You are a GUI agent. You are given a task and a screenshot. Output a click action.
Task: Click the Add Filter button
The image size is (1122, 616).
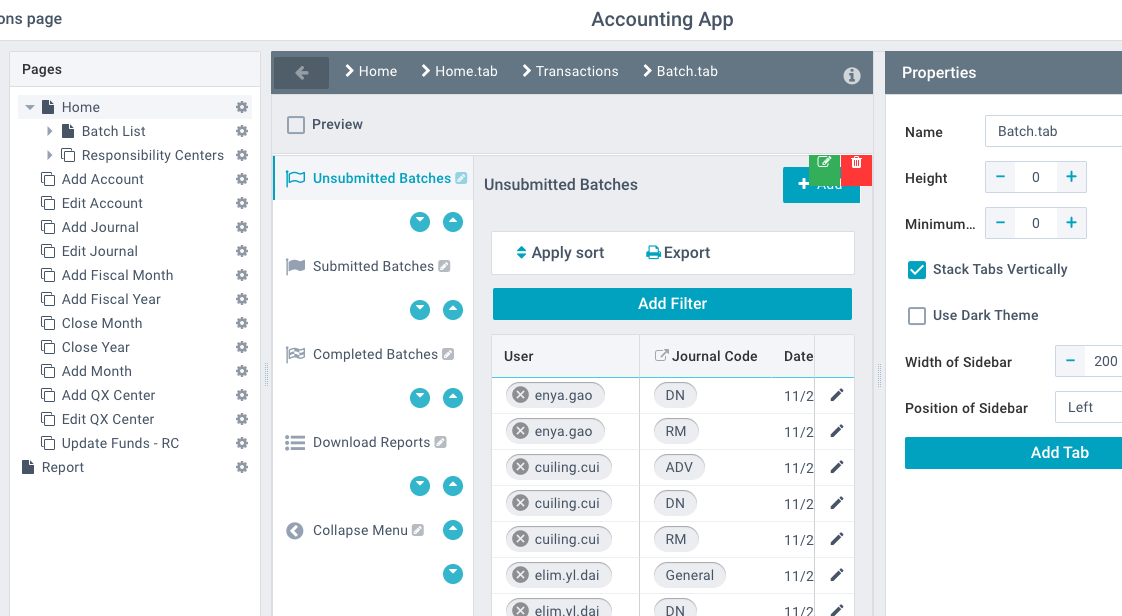(x=672, y=303)
